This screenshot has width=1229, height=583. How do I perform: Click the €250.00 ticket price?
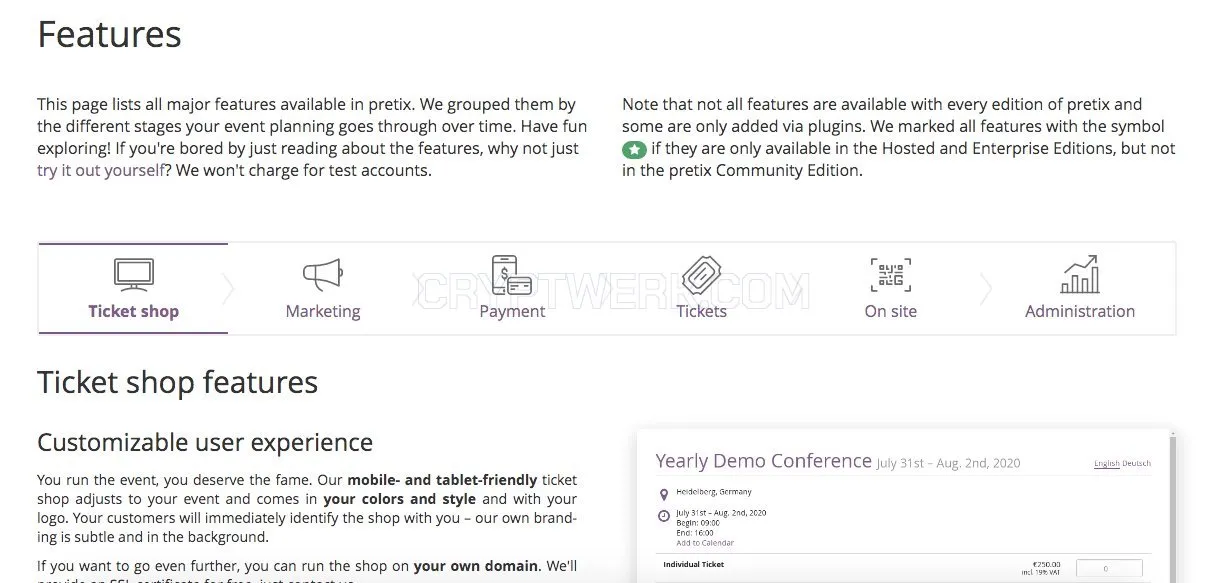coord(1047,564)
